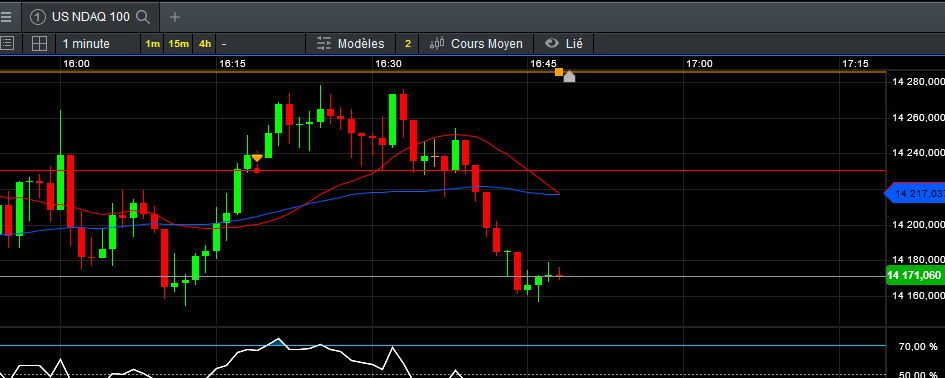Switch to 1m timeframe
Screen dimensions: 945x378
[x=152, y=43]
